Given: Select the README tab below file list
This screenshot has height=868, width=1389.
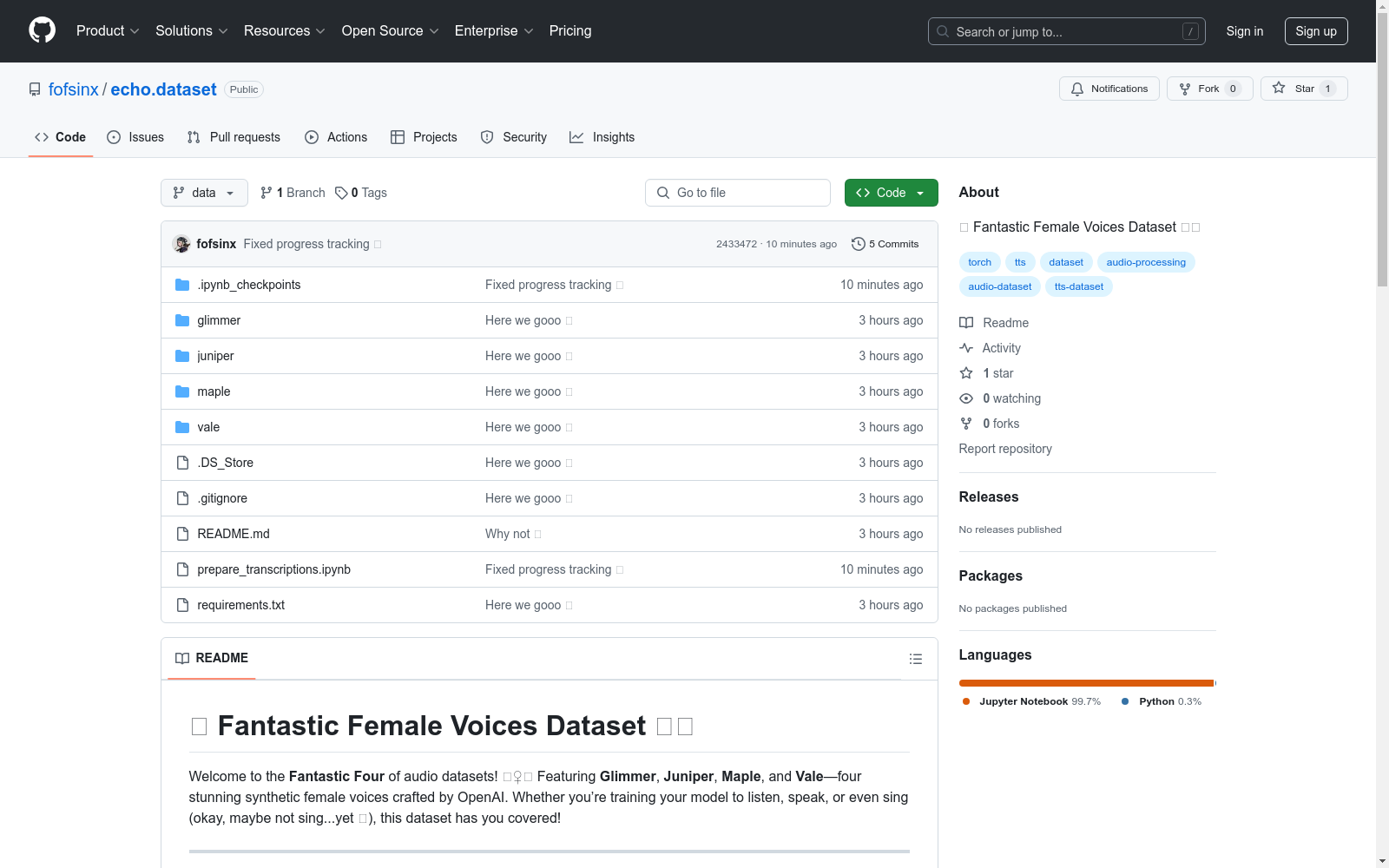Looking at the screenshot, I should tap(212, 658).
